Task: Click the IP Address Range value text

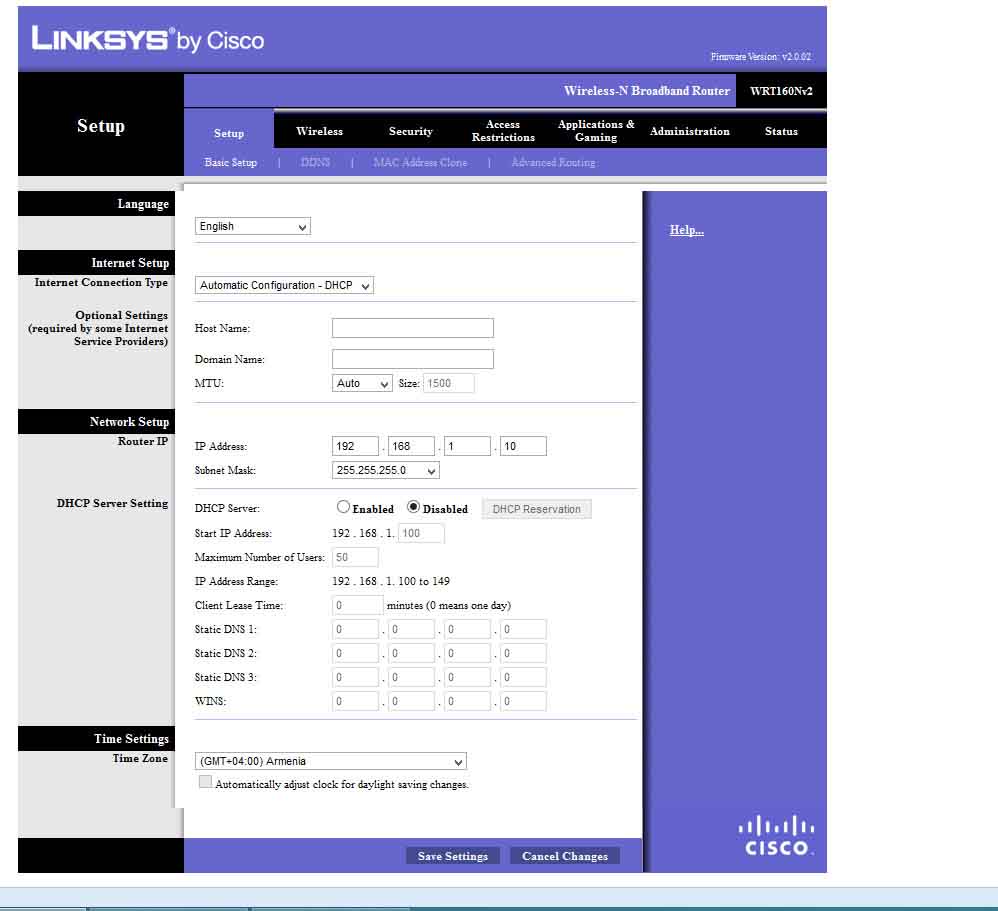Action: pyautogui.click(x=391, y=581)
